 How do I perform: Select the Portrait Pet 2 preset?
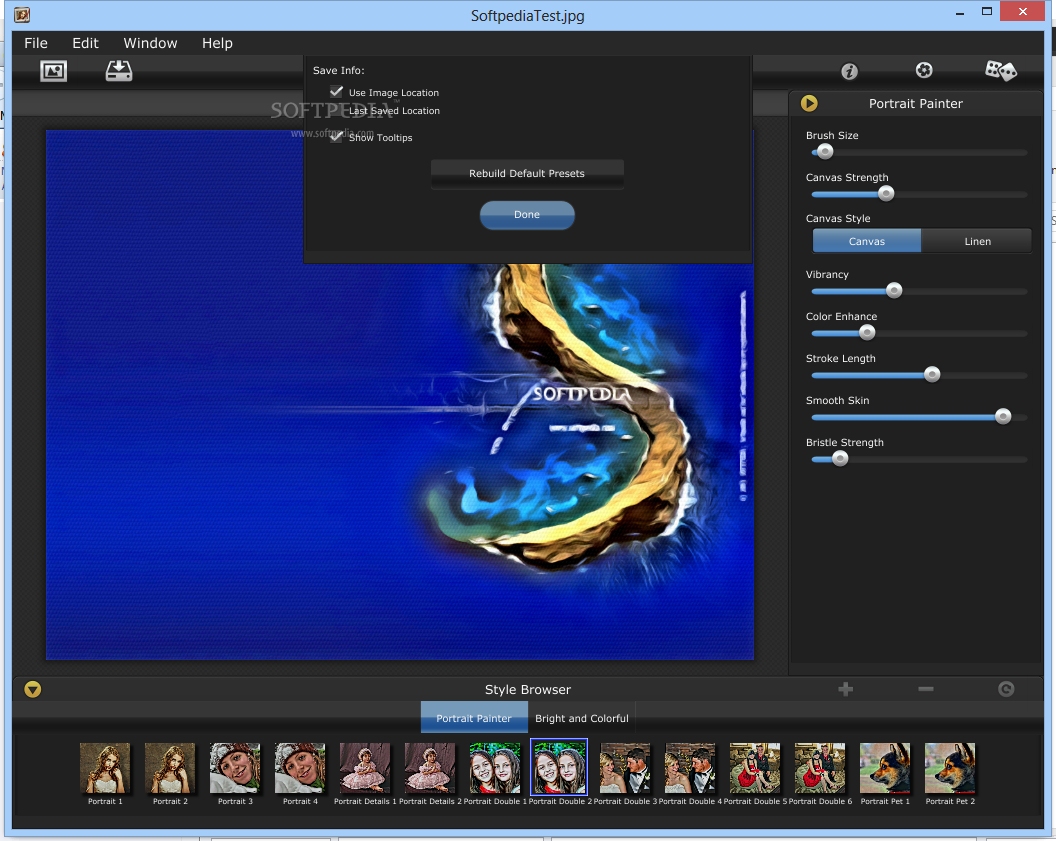click(x=950, y=768)
